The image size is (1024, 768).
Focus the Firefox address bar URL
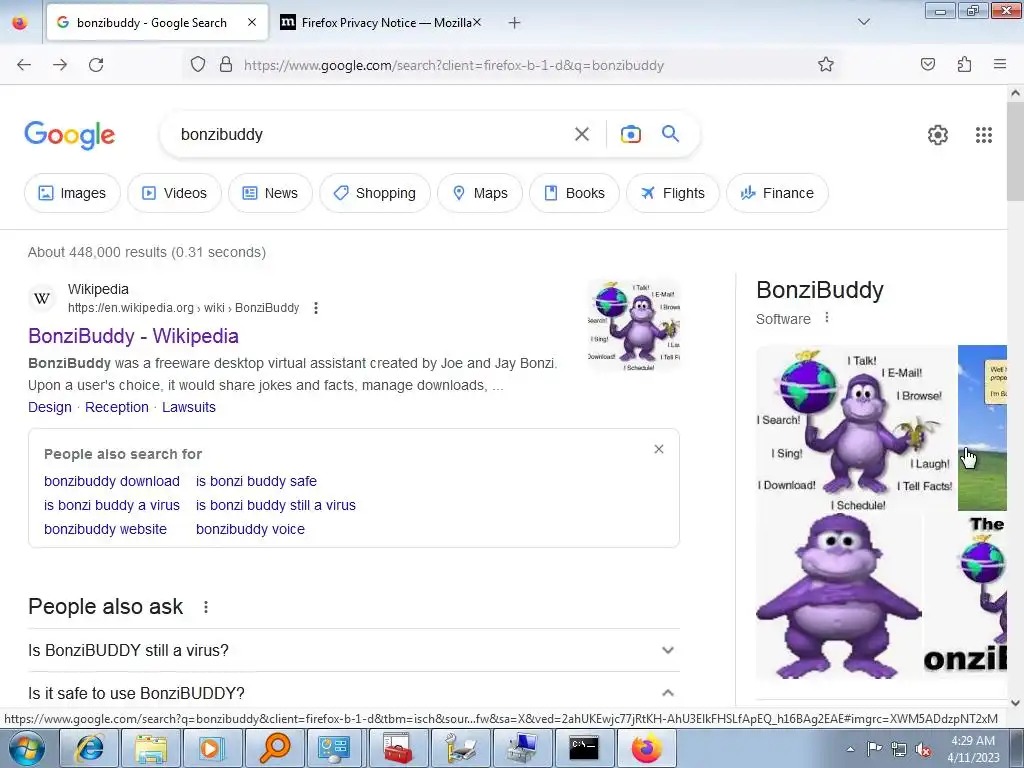[x=454, y=65]
